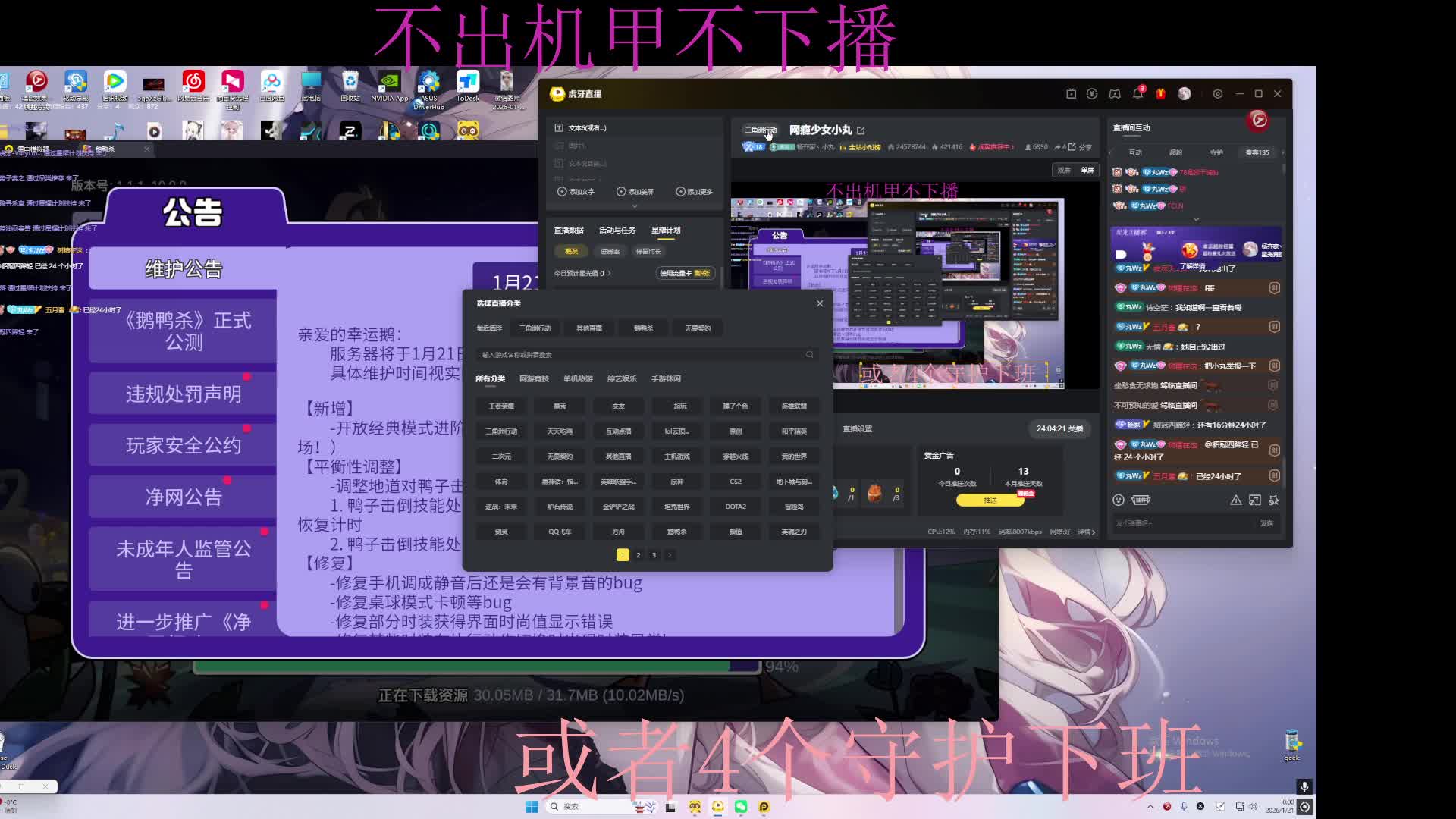Click the yellow 推送 button
Image resolution: width=1456 pixels, height=819 pixels.
[x=990, y=500]
